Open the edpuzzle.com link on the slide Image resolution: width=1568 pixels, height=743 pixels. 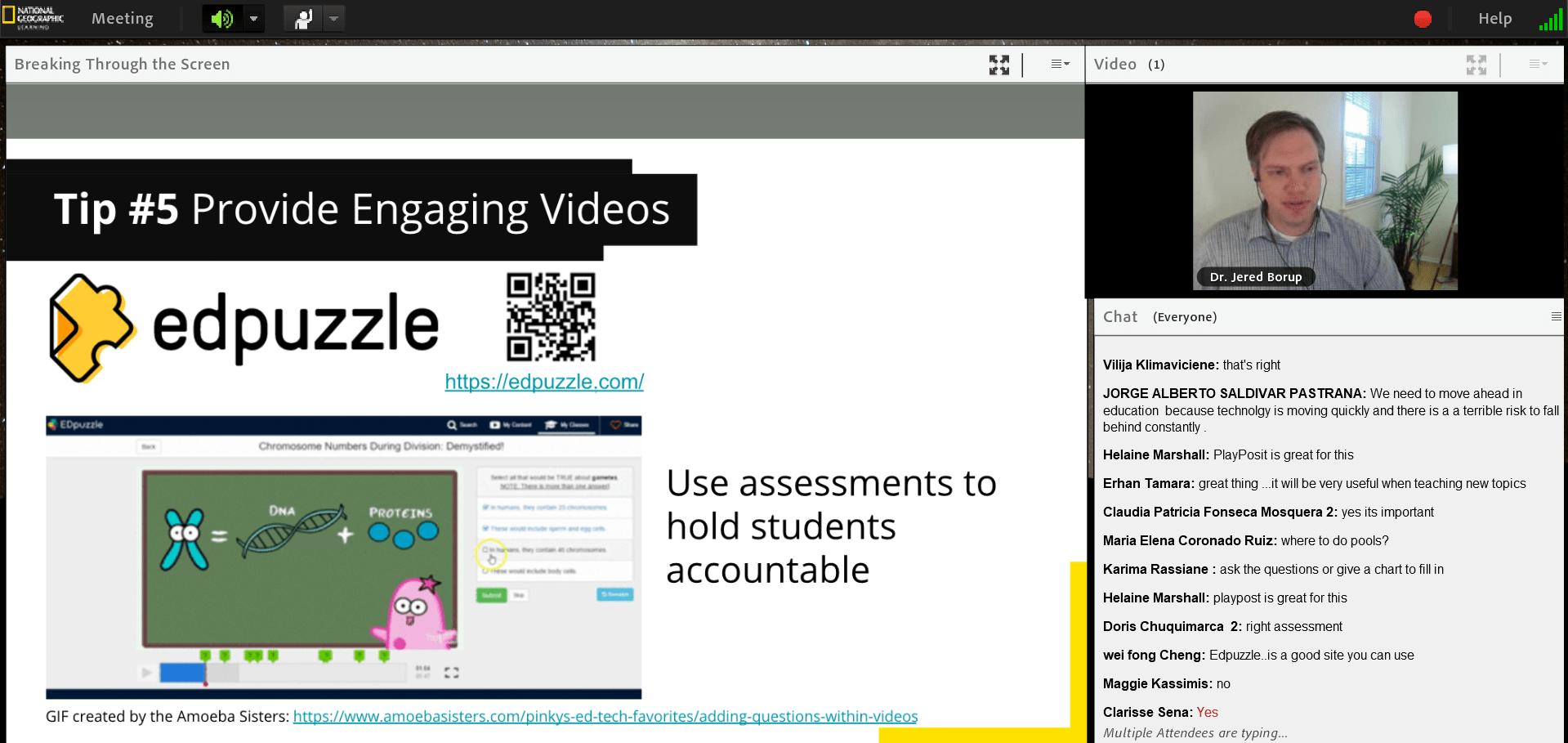pyautogui.click(x=544, y=382)
